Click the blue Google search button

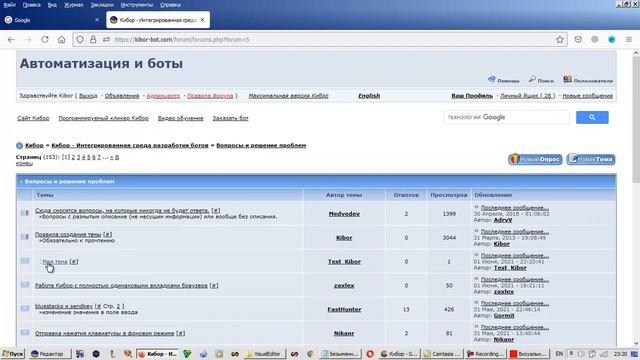point(592,118)
